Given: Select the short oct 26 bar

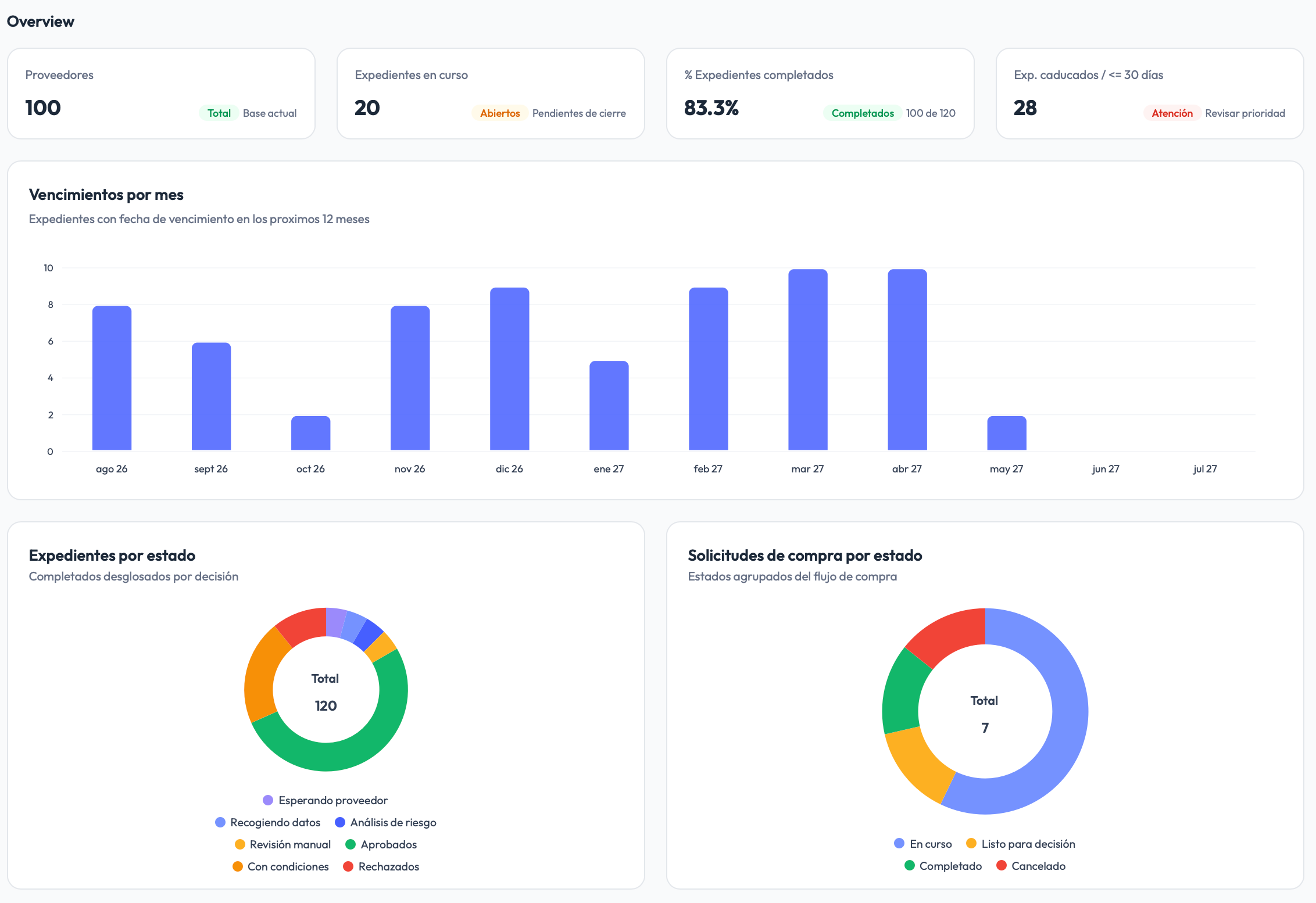Looking at the screenshot, I should [x=310, y=433].
